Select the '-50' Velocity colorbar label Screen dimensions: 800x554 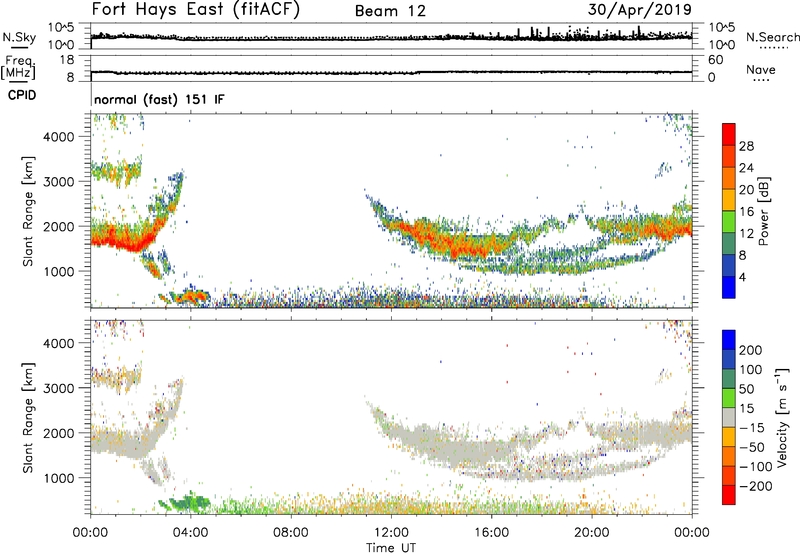point(752,447)
